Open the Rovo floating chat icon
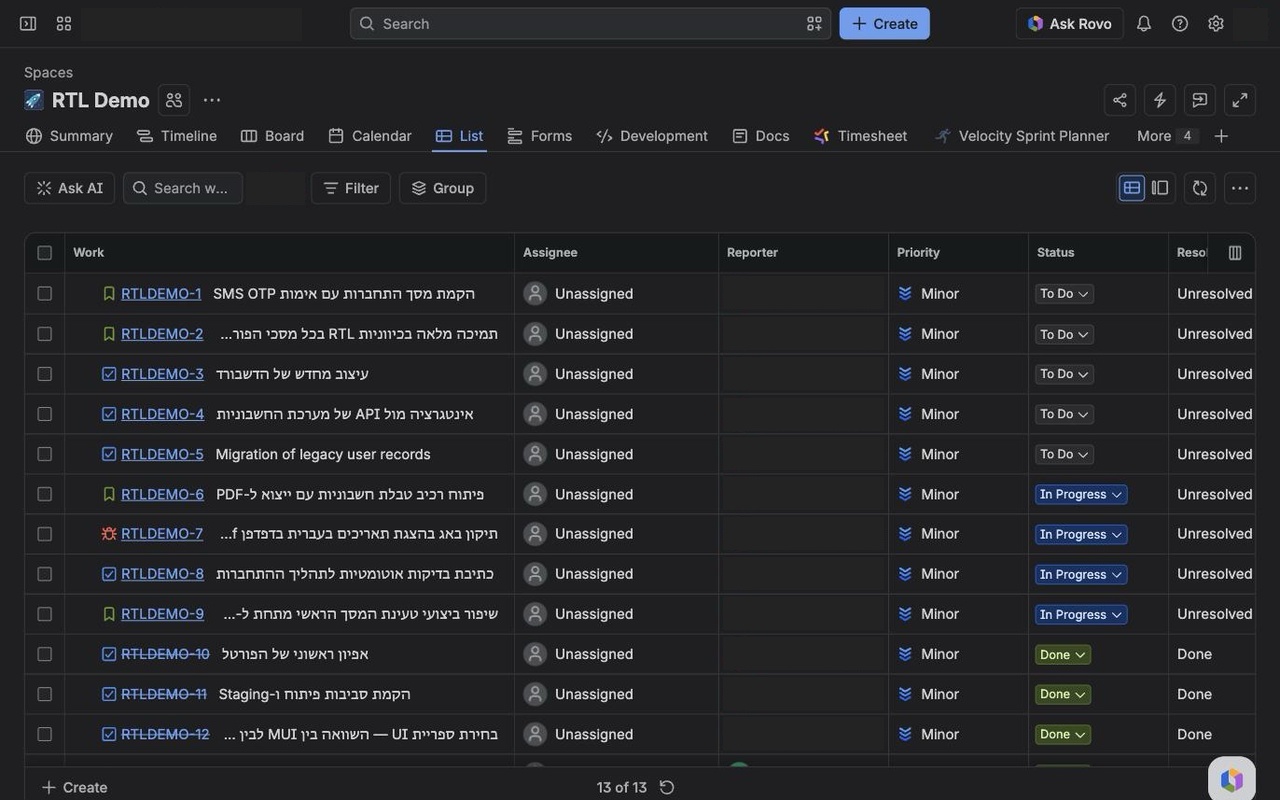The height and width of the screenshot is (800, 1280). pyautogui.click(x=1232, y=780)
